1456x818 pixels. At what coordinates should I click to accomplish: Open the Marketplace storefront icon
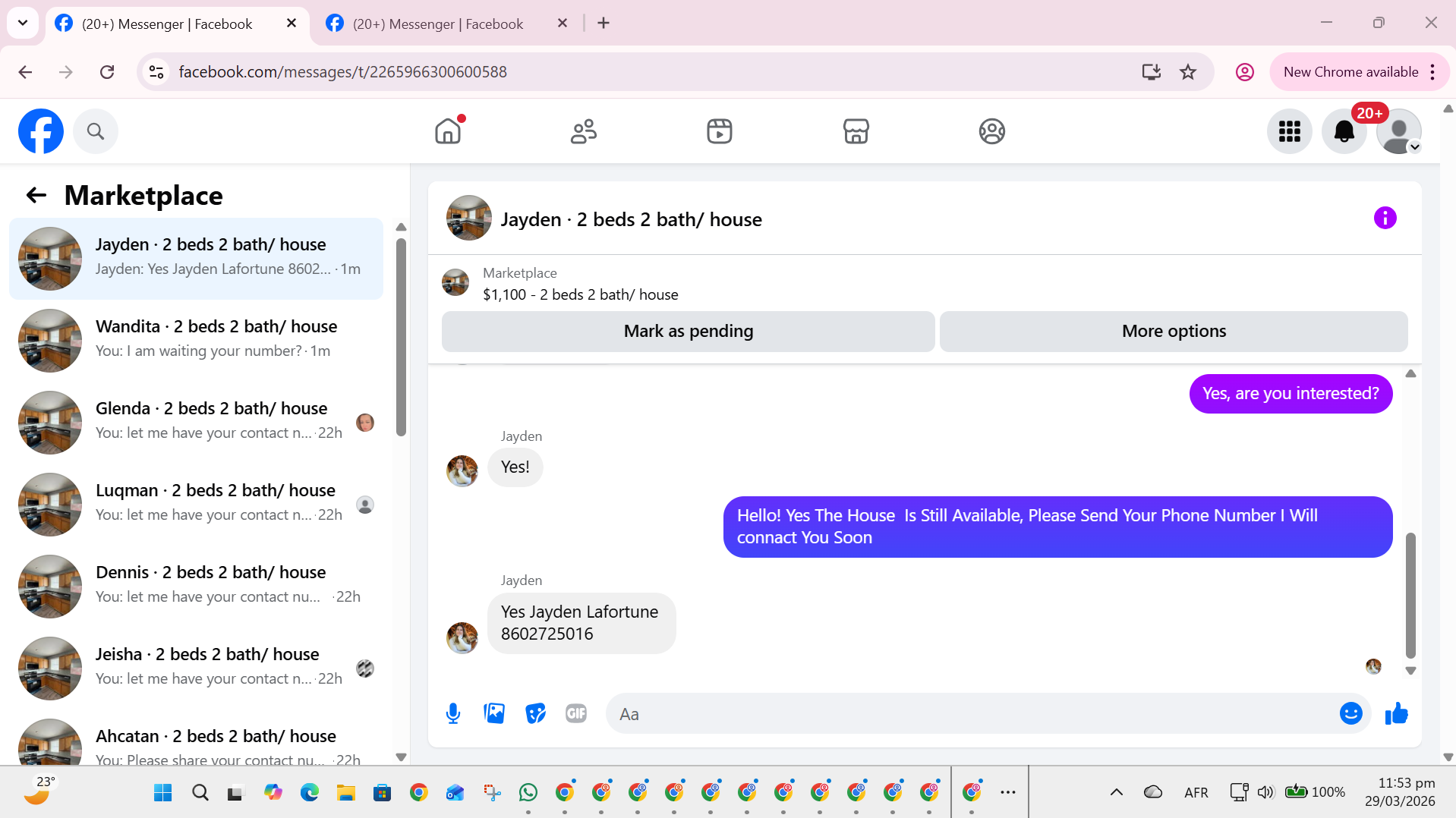click(x=856, y=131)
